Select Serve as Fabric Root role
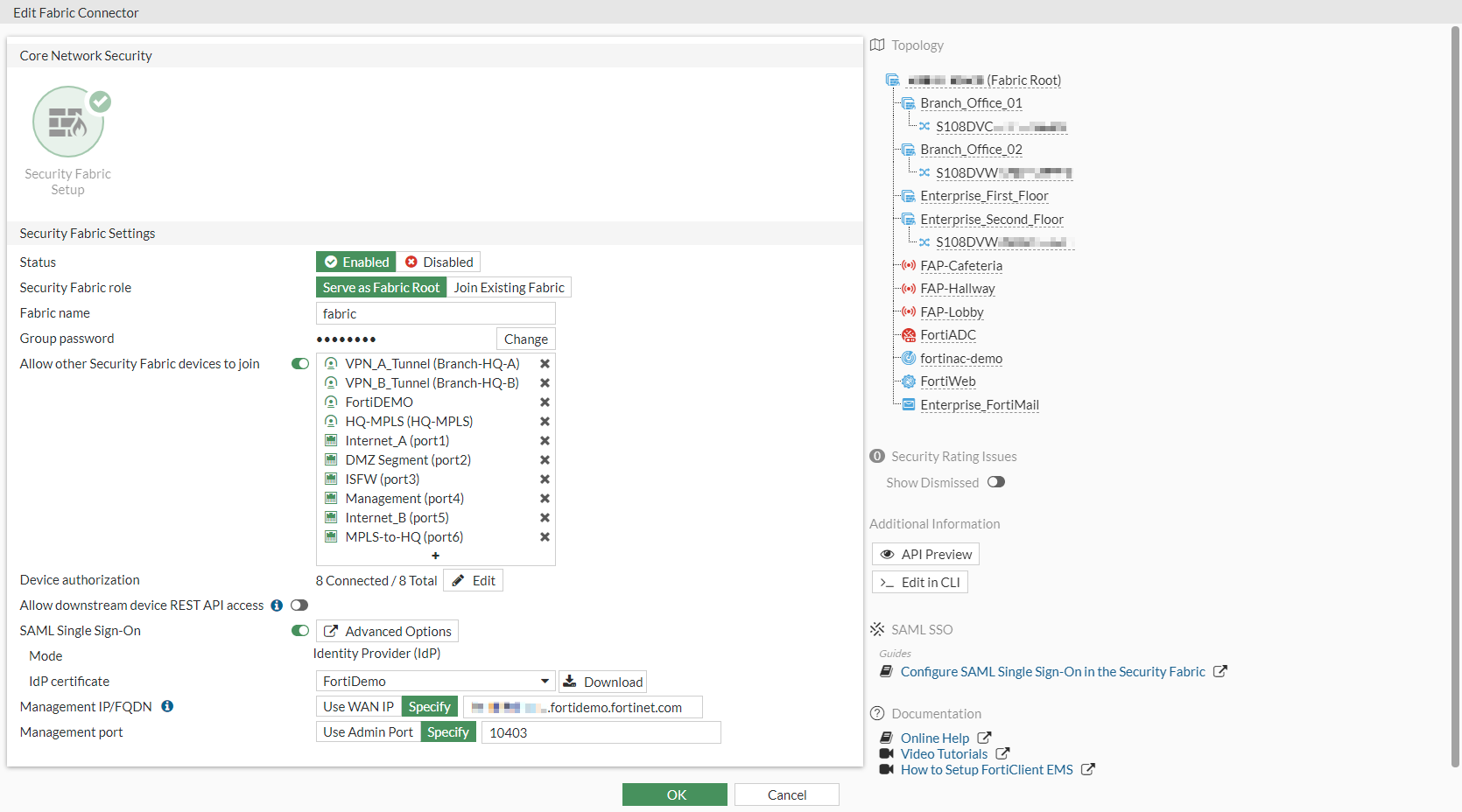This screenshot has width=1462, height=812. coord(381,287)
